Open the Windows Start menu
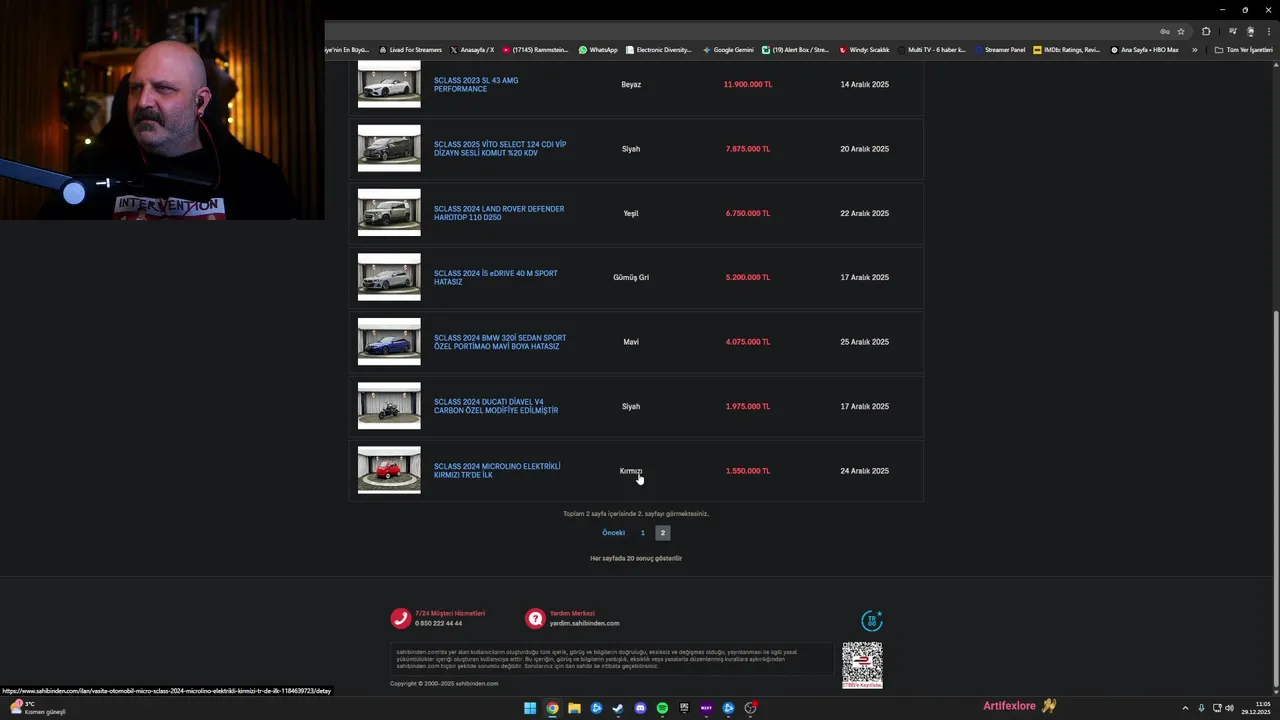Image resolution: width=1280 pixels, height=720 pixels. pyautogui.click(x=530, y=708)
